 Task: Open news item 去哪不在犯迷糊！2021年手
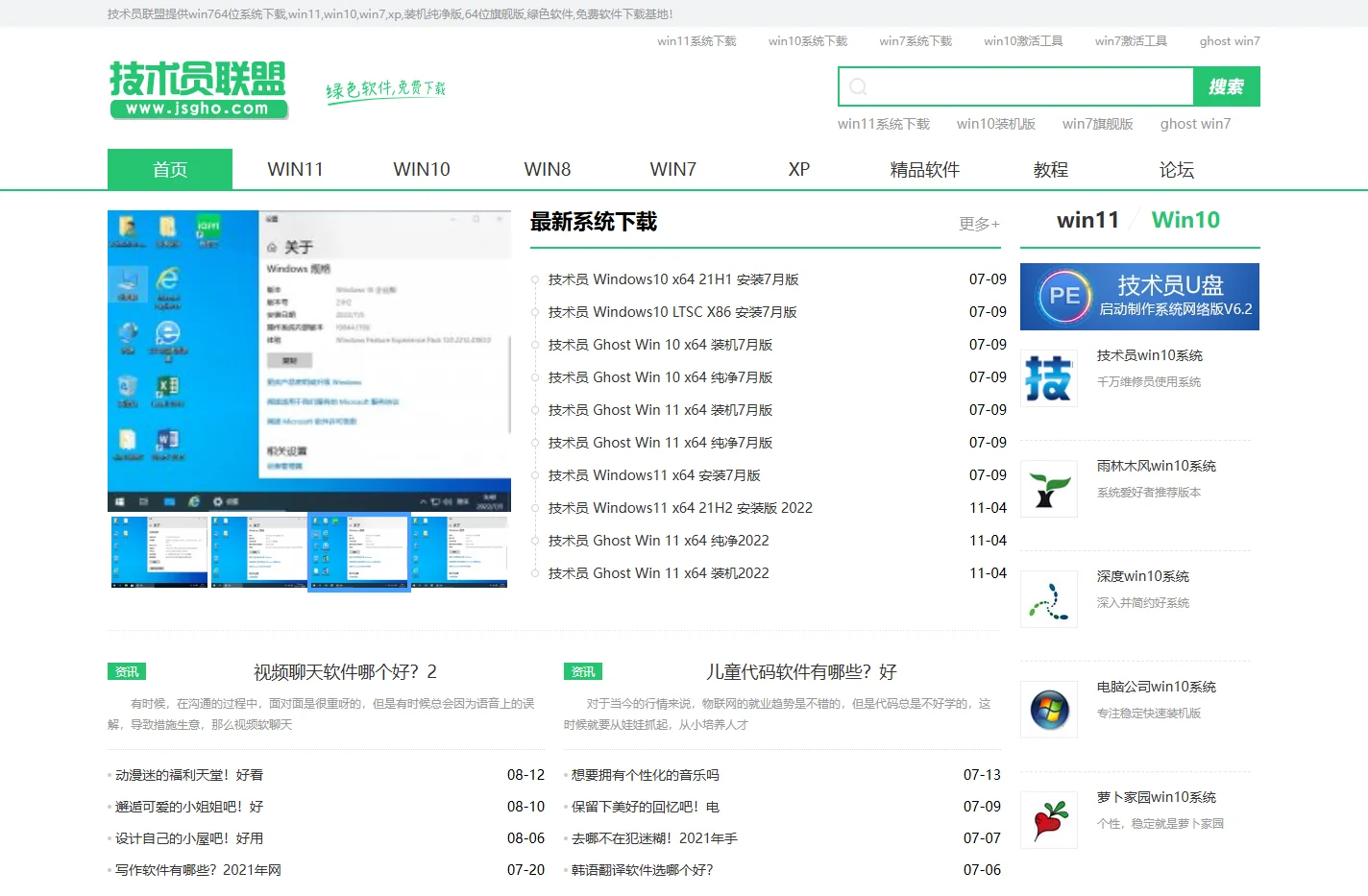pyautogui.click(x=654, y=838)
